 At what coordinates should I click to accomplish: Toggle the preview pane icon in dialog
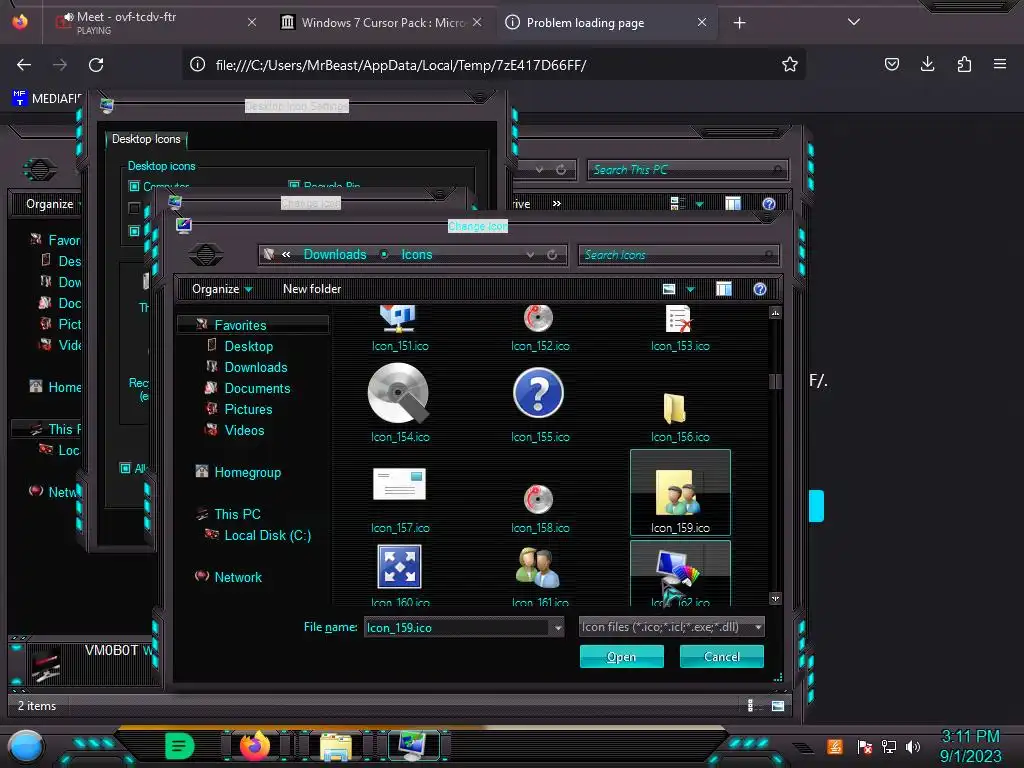tap(724, 289)
